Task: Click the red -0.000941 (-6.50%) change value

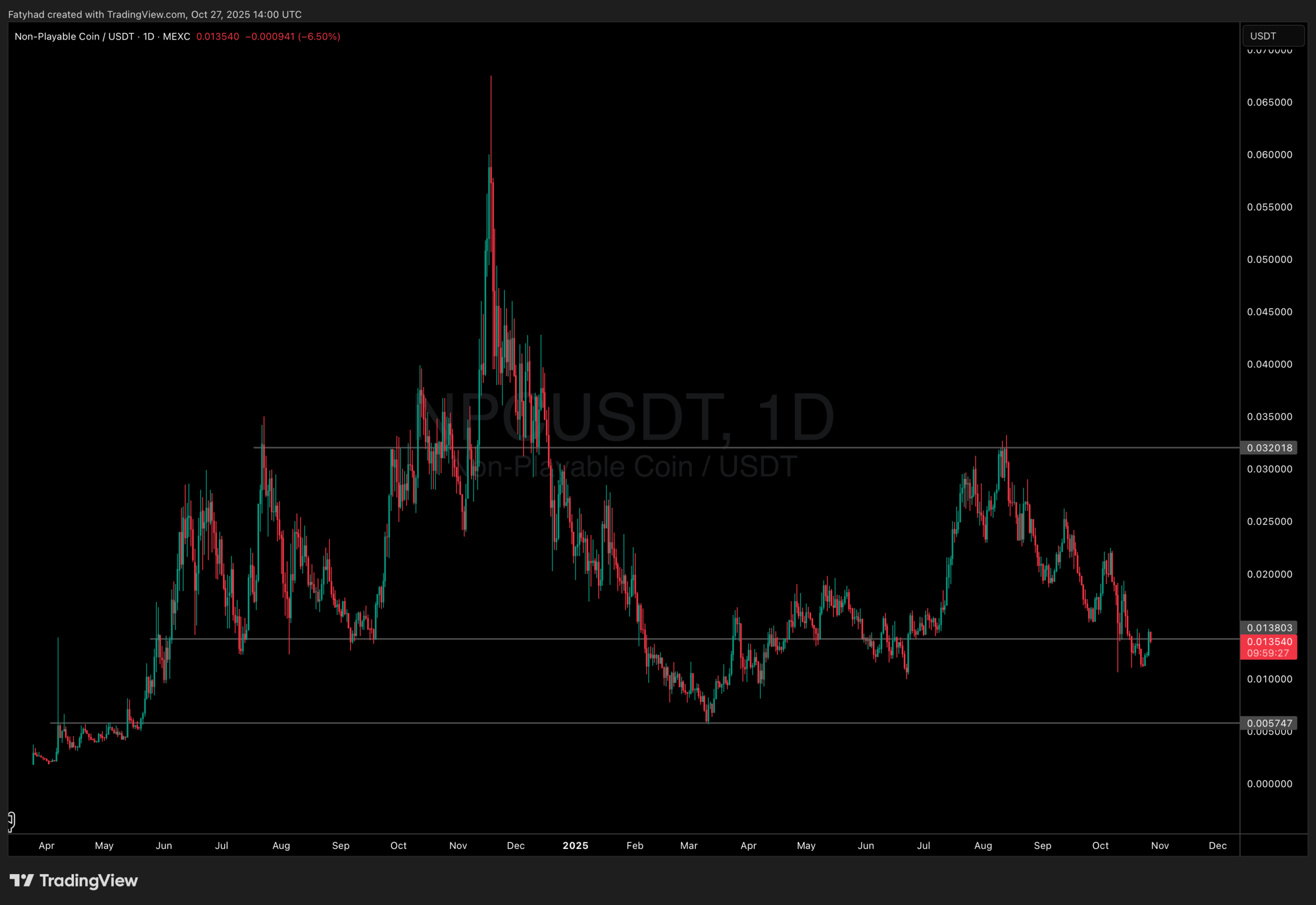Action: (x=293, y=37)
